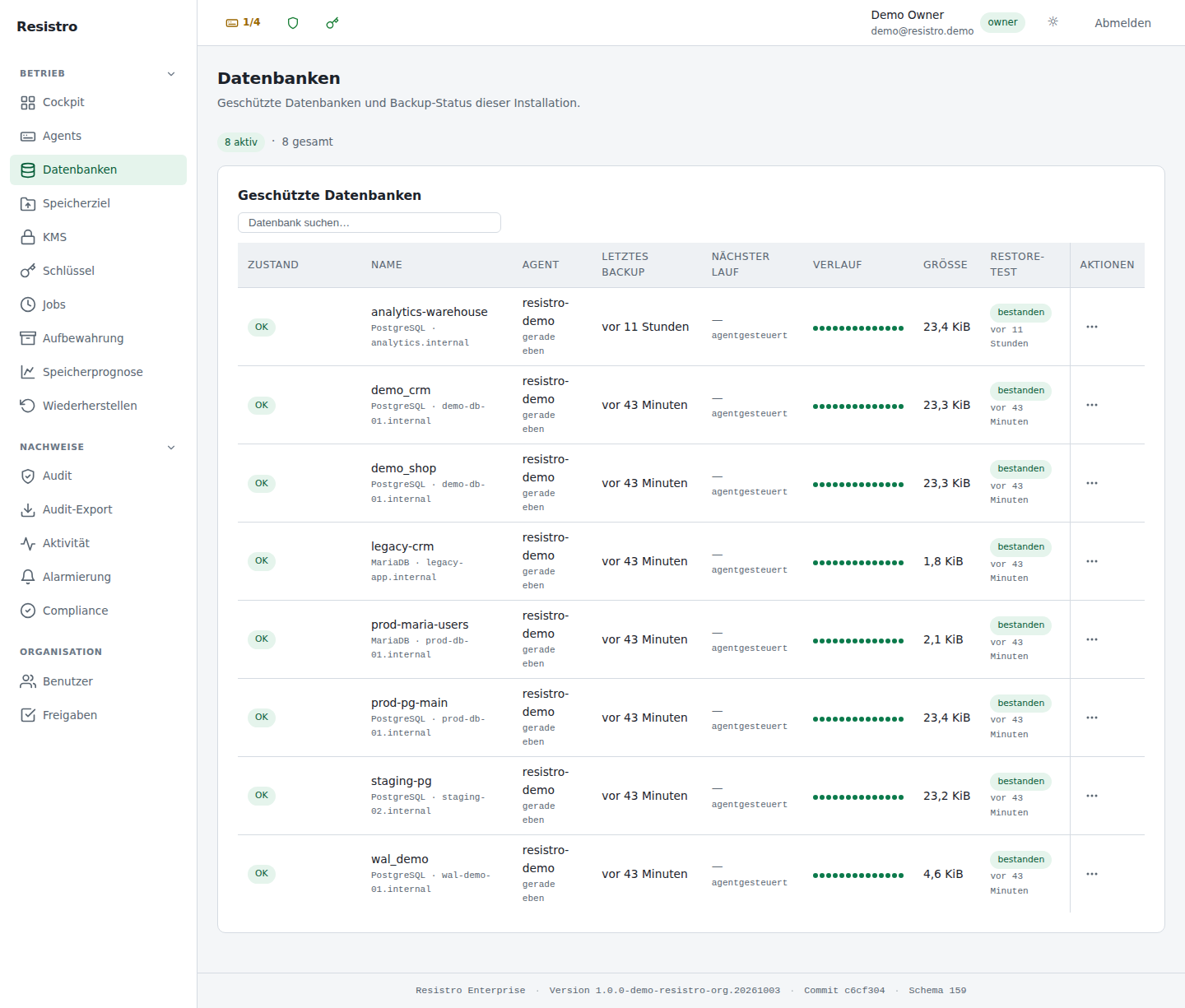Click the LETZTES BACKUP column header

click(625, 264)
